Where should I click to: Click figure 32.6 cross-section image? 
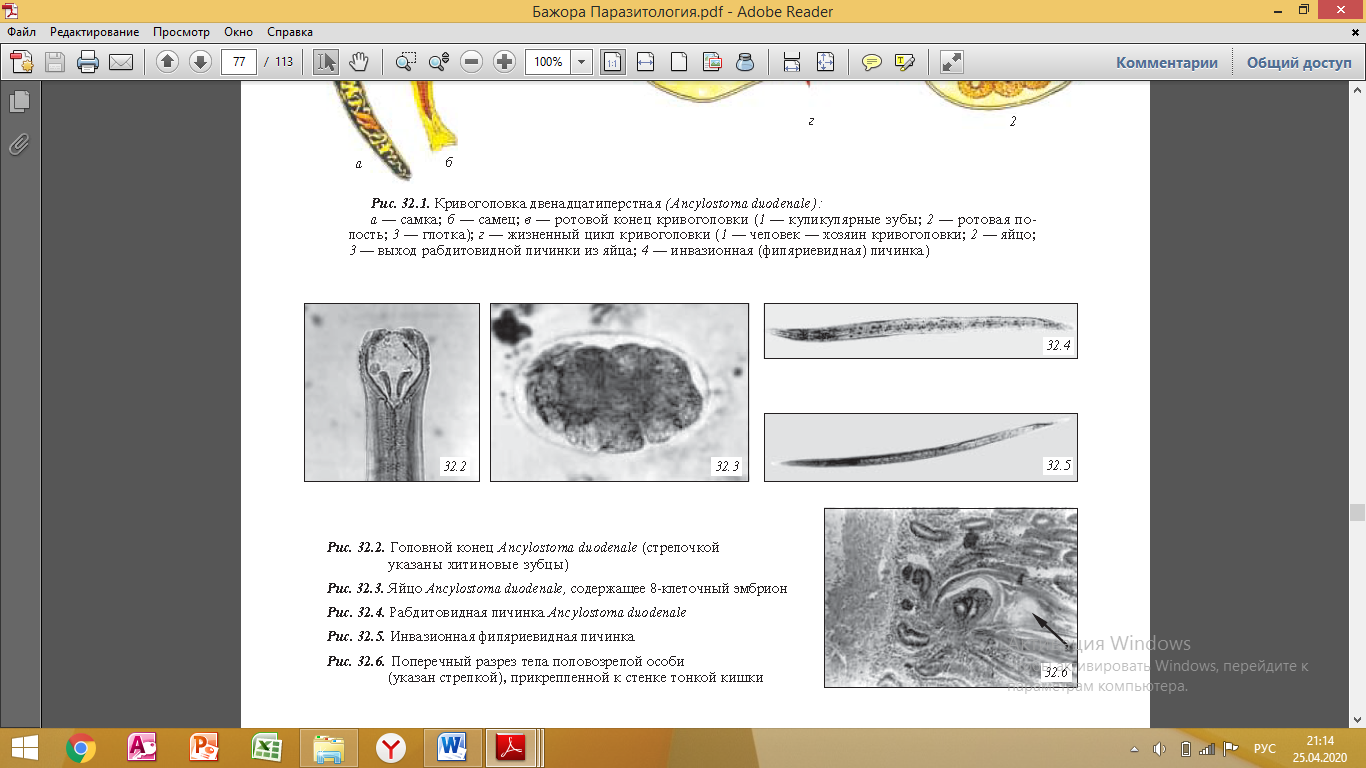pyautogui.click(x=951, y=598)
